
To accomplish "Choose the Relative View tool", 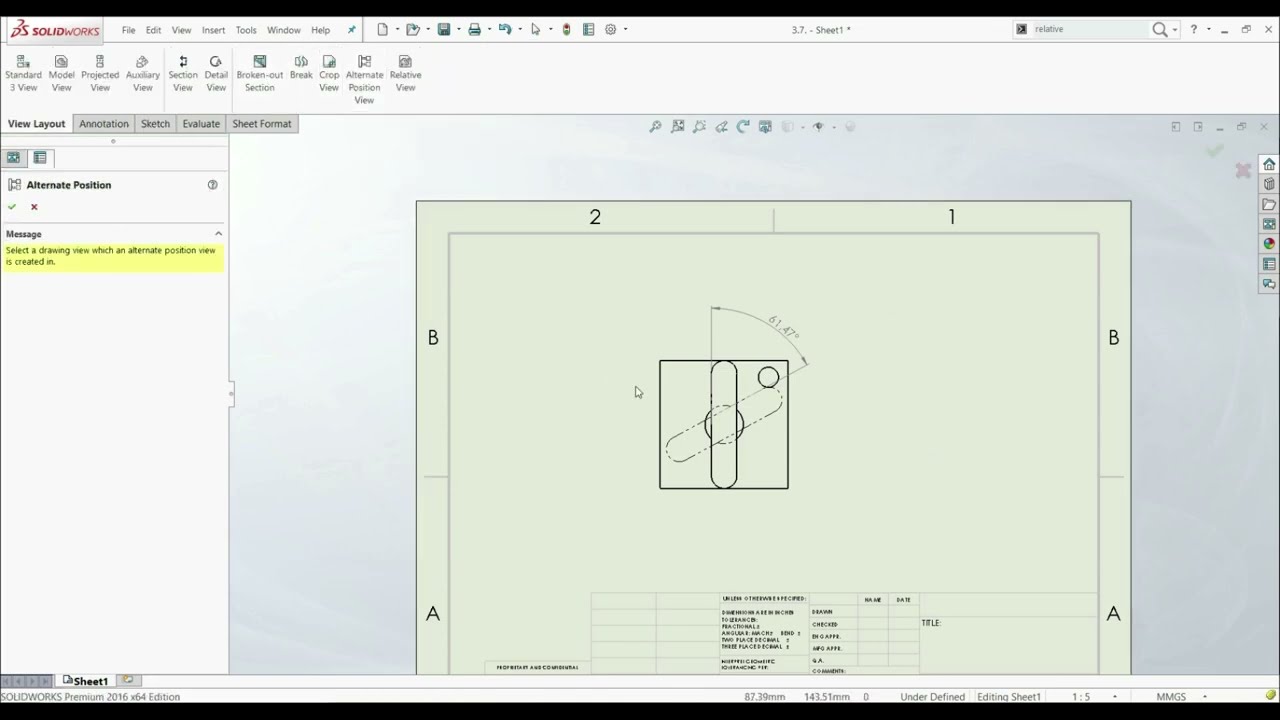I will coord(405,74).
